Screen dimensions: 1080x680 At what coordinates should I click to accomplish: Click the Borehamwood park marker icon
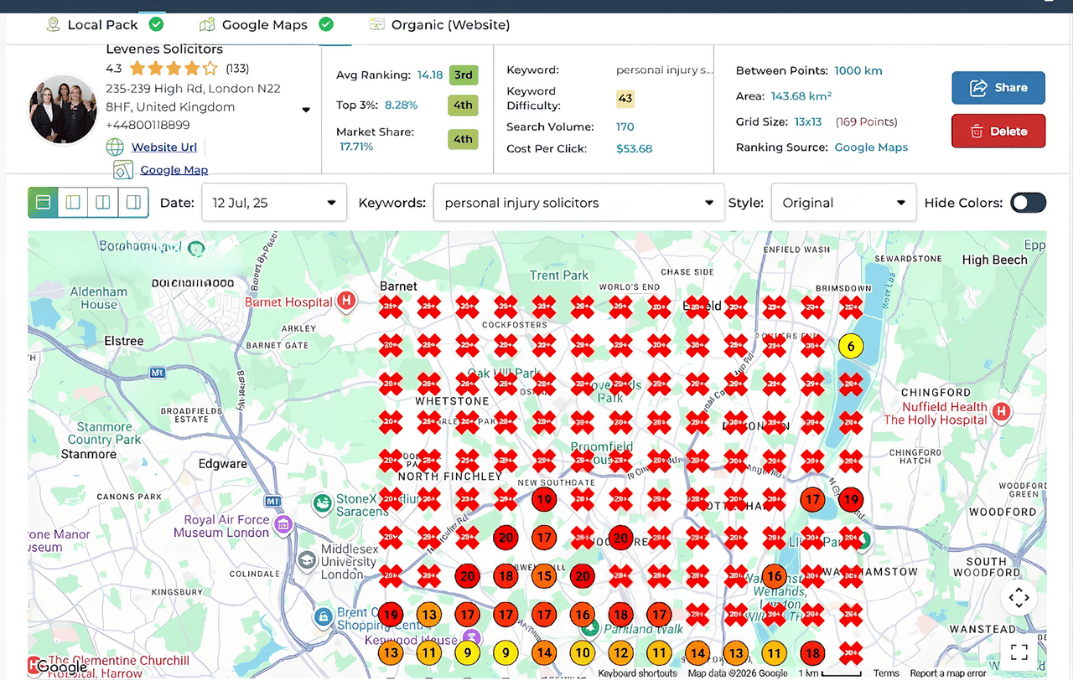point(196,249)
